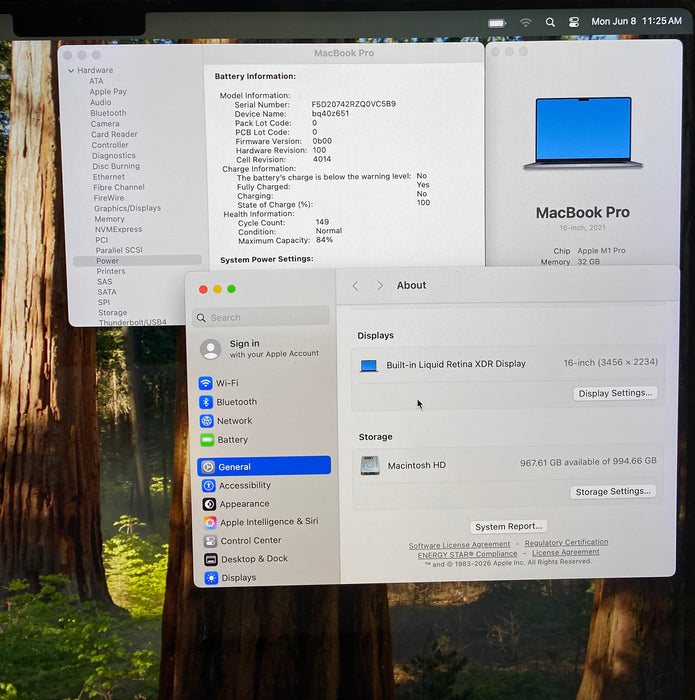Open Spotlight search in the menu bar
Image resolution: width=695 pixels, height=700 pixels.
[550, 22]
